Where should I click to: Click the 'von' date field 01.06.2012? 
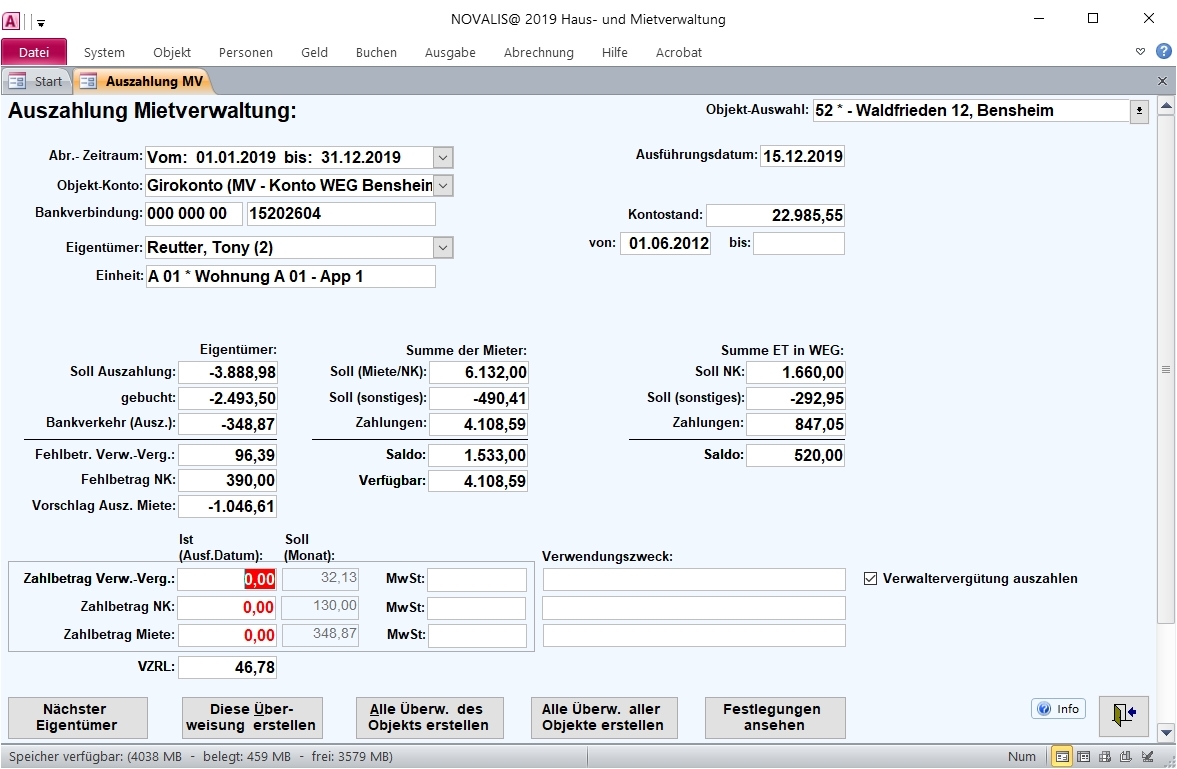pos(665,243)
